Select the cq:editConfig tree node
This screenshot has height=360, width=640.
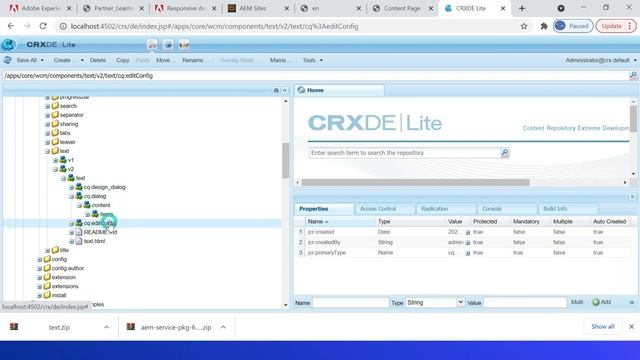pyautogui.click(x=99, y=223)
